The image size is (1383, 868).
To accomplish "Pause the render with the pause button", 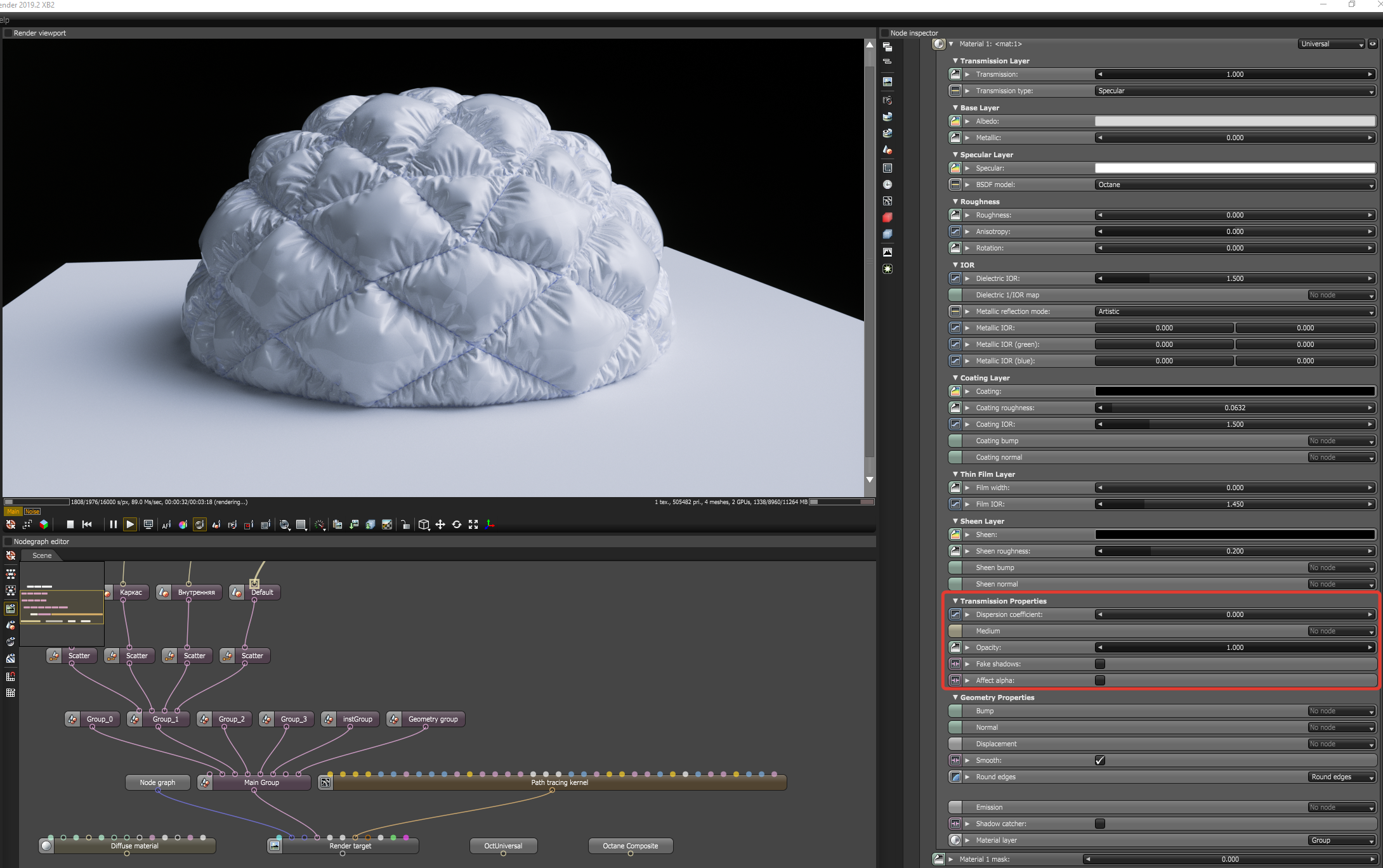I will [113, 524].
